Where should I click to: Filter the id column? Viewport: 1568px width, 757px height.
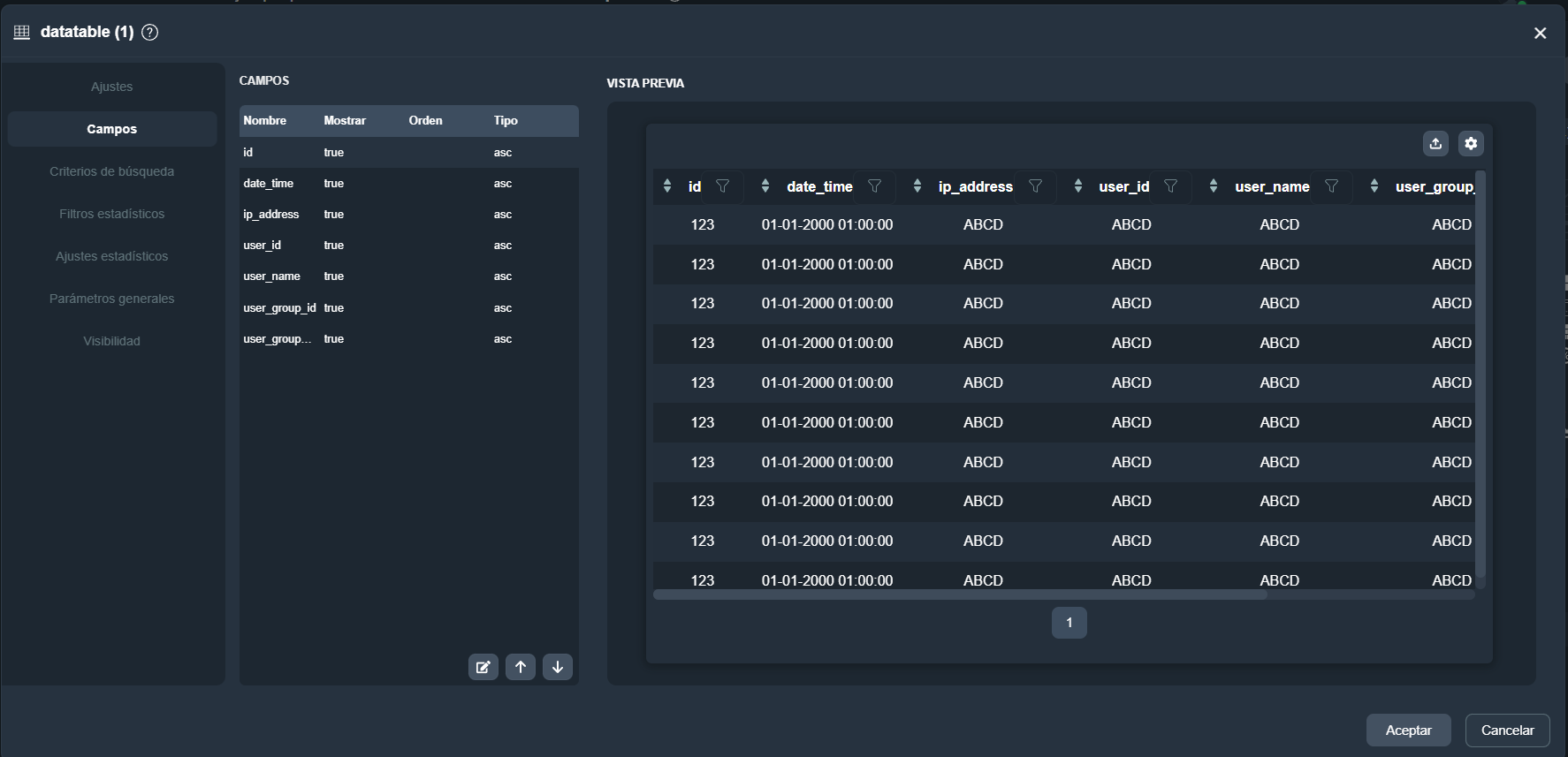pyautogui.click(x=723, y=186)
